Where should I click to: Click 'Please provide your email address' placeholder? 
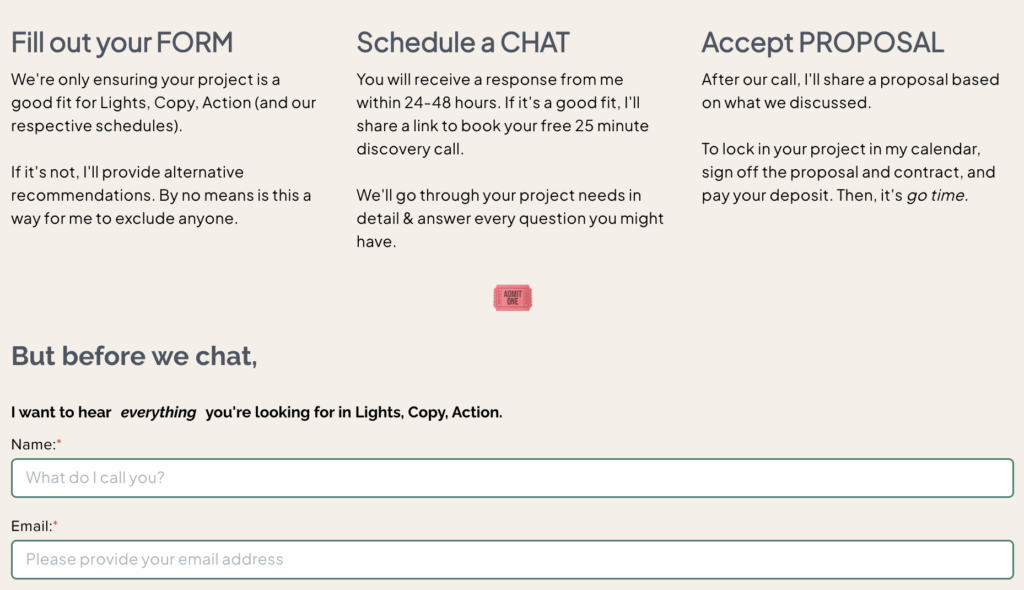(155, 559)
